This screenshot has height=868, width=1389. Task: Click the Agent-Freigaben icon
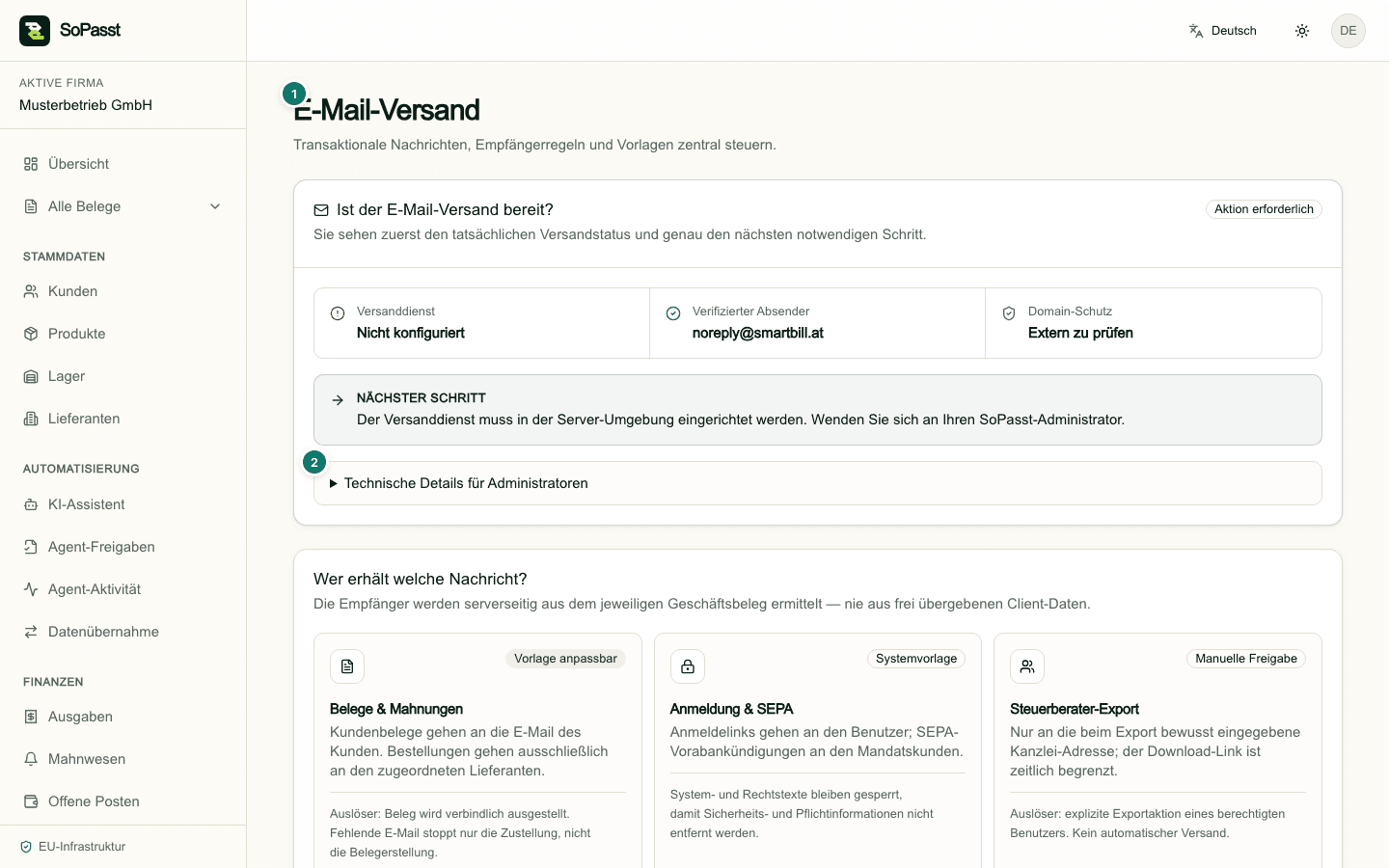[x=31, y=547]
